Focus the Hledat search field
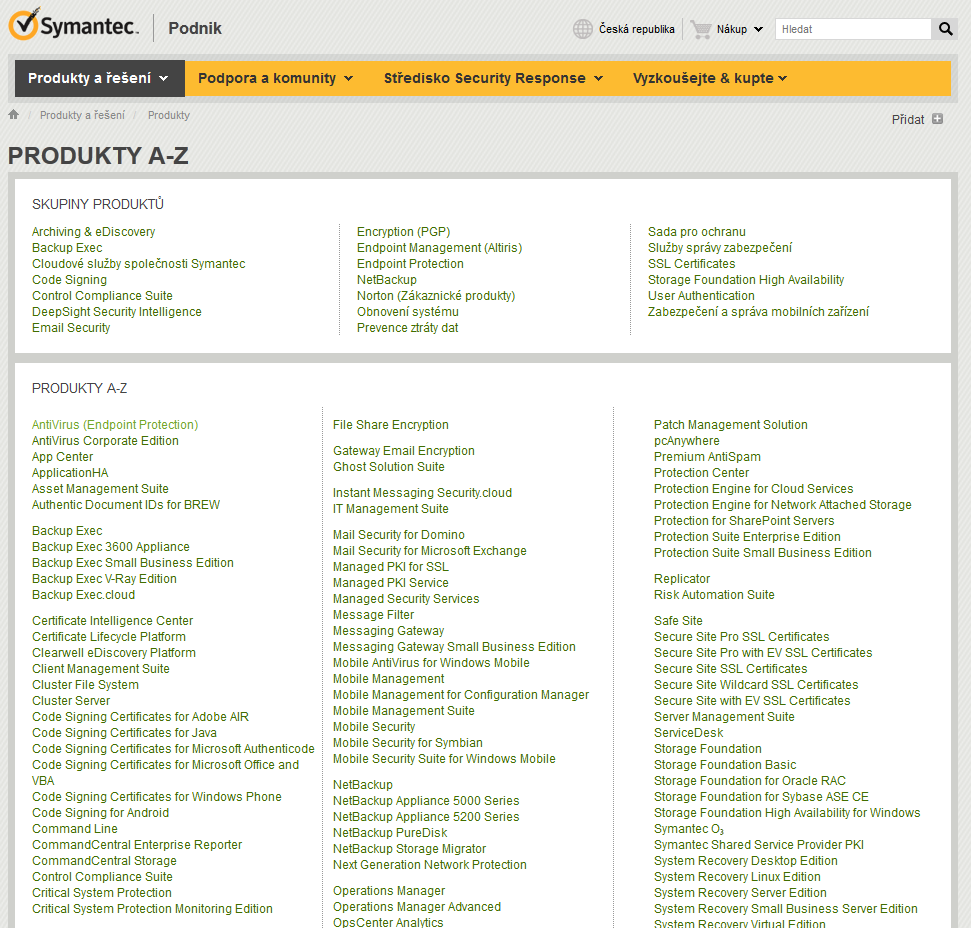Screen dimensions: 971x928 point(853,29)
